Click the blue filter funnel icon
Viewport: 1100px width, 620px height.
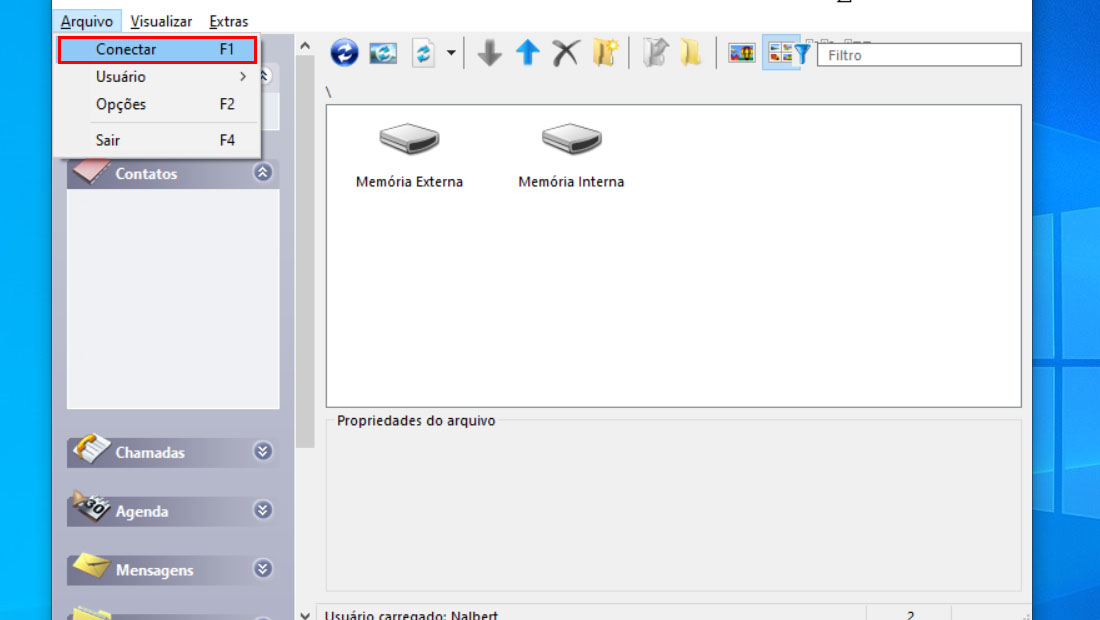(x=804, y=54)
